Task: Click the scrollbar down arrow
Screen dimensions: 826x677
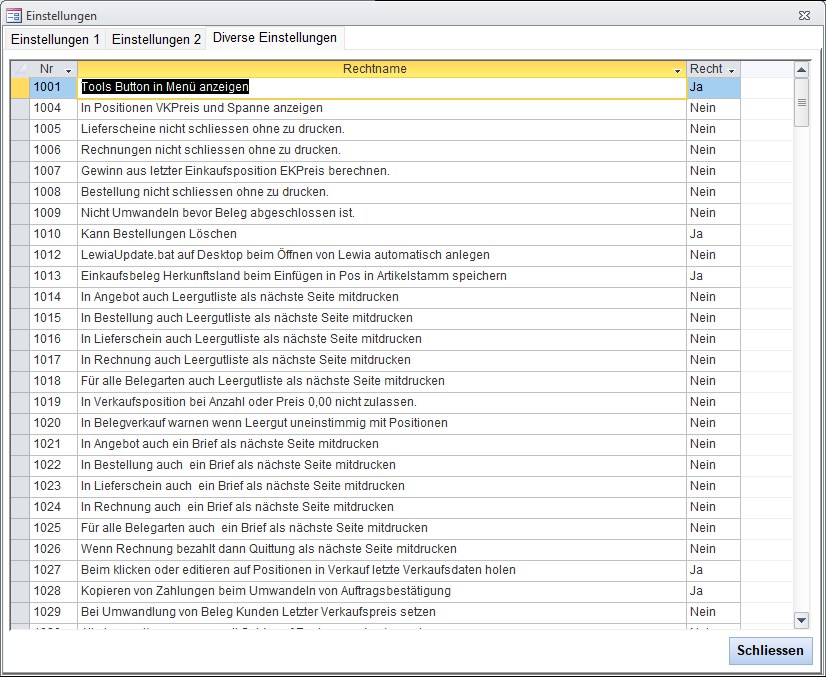Action: [x=801, y=620]
